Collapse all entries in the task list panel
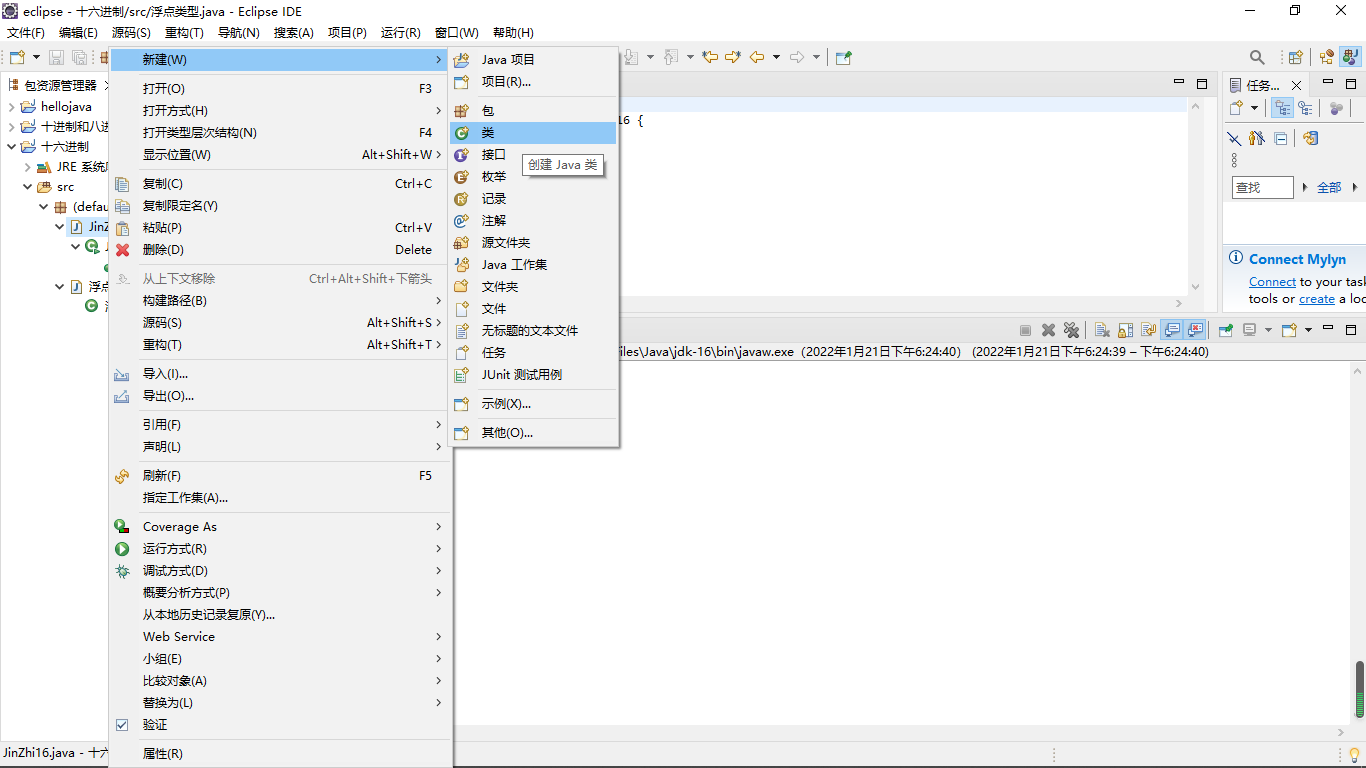The image size is (1366, 768). tap(1281, 139)
